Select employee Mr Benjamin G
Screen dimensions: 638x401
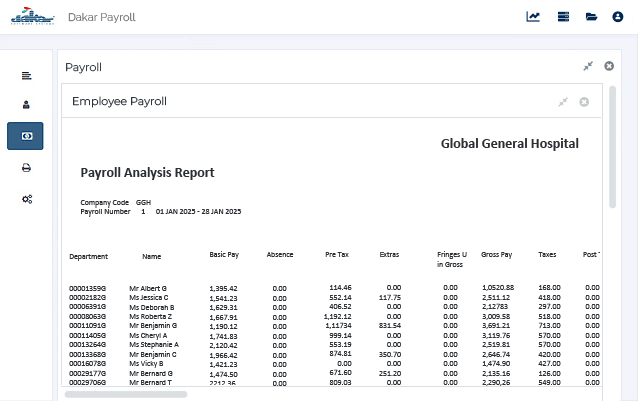153,326
